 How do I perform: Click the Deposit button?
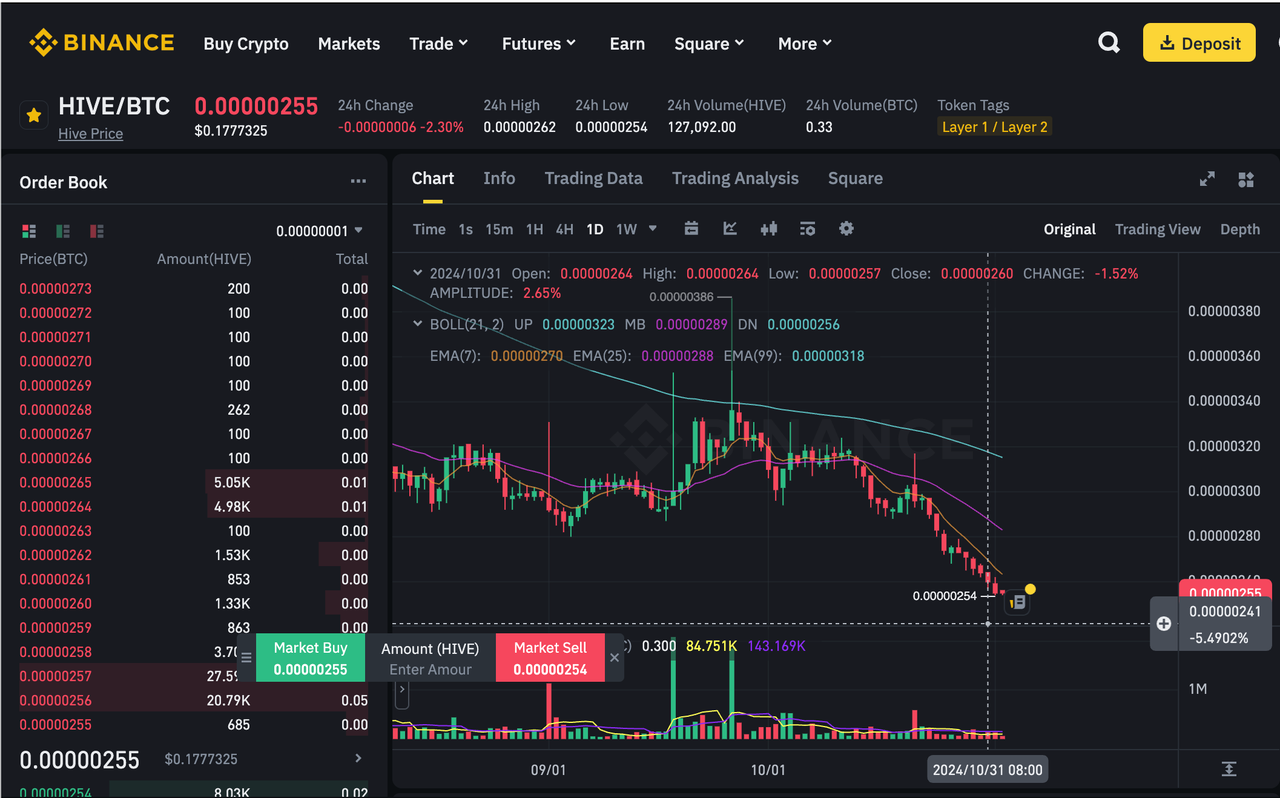point(1199,43)
